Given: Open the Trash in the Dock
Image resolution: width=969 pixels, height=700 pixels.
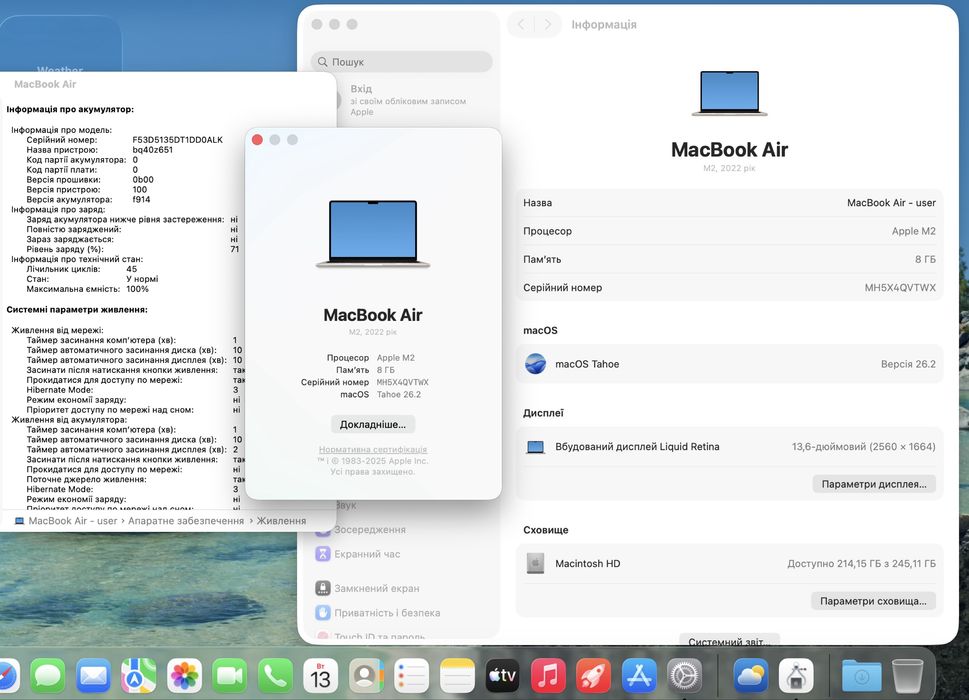Looking at the screenshot, I should click(908, 676).
